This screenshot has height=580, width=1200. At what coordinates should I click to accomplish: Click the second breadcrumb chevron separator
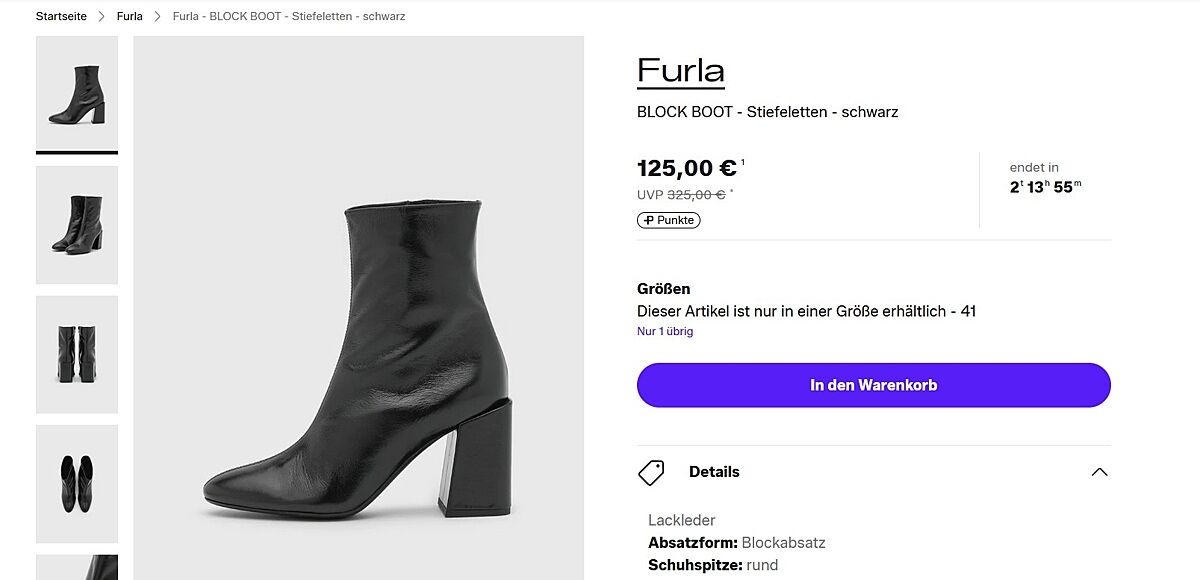158,16
